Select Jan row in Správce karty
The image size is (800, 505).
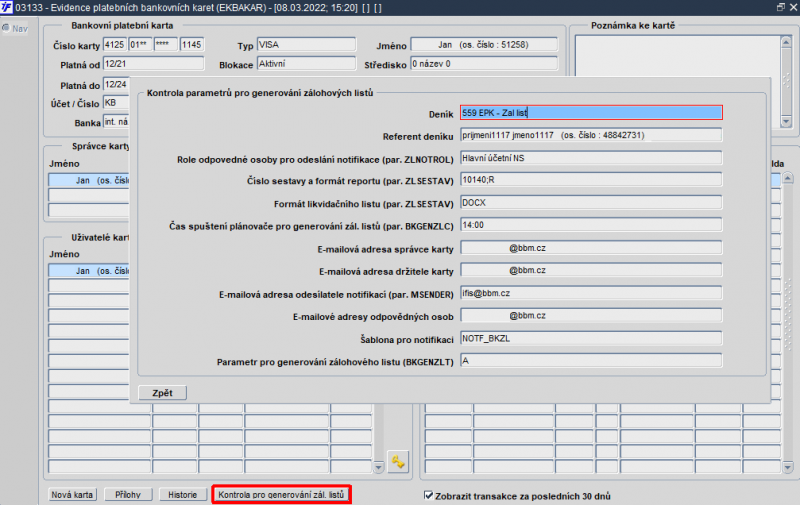pos(89,180)
